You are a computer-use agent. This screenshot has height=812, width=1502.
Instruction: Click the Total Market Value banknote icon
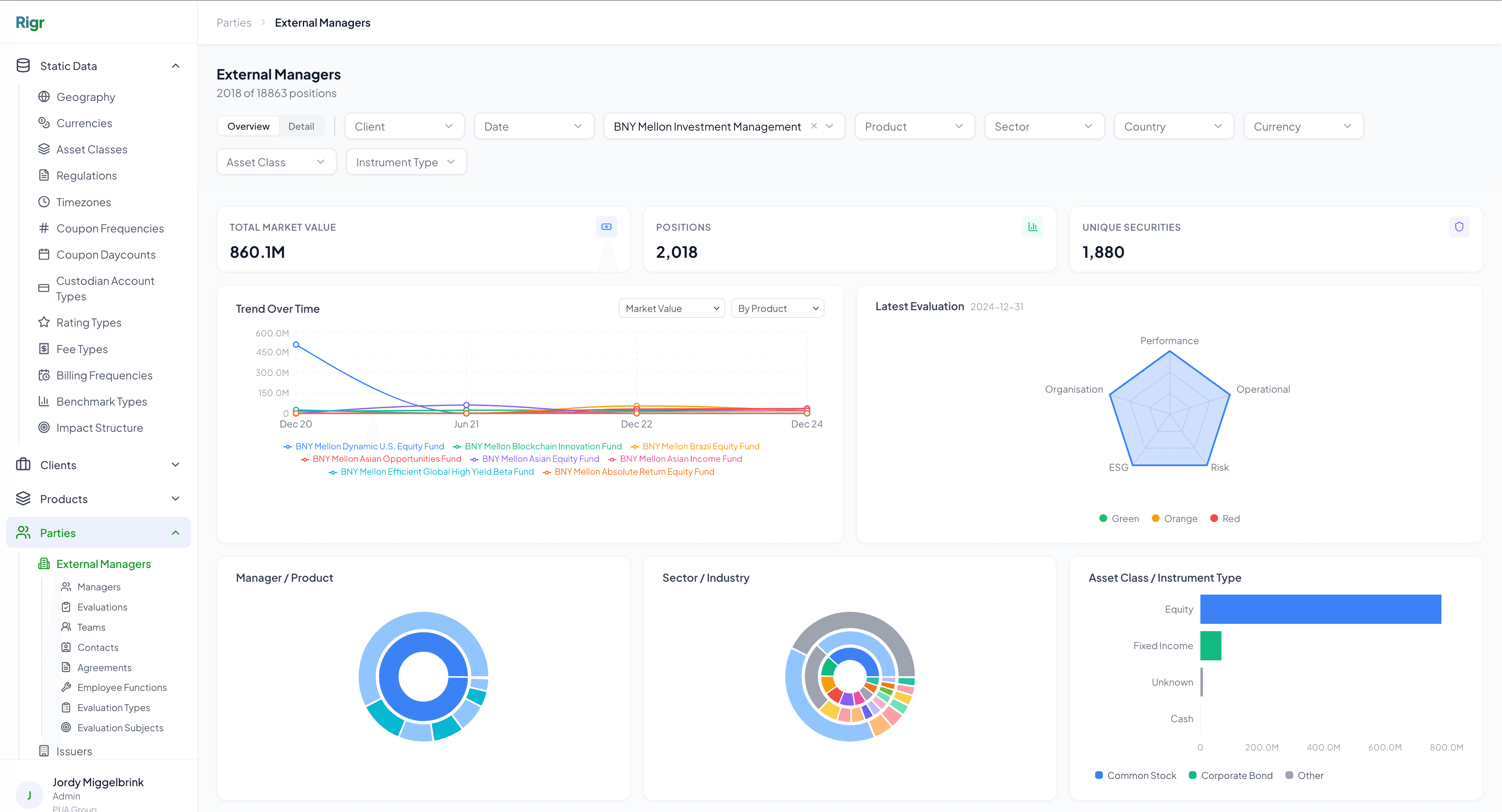(606, 227)
